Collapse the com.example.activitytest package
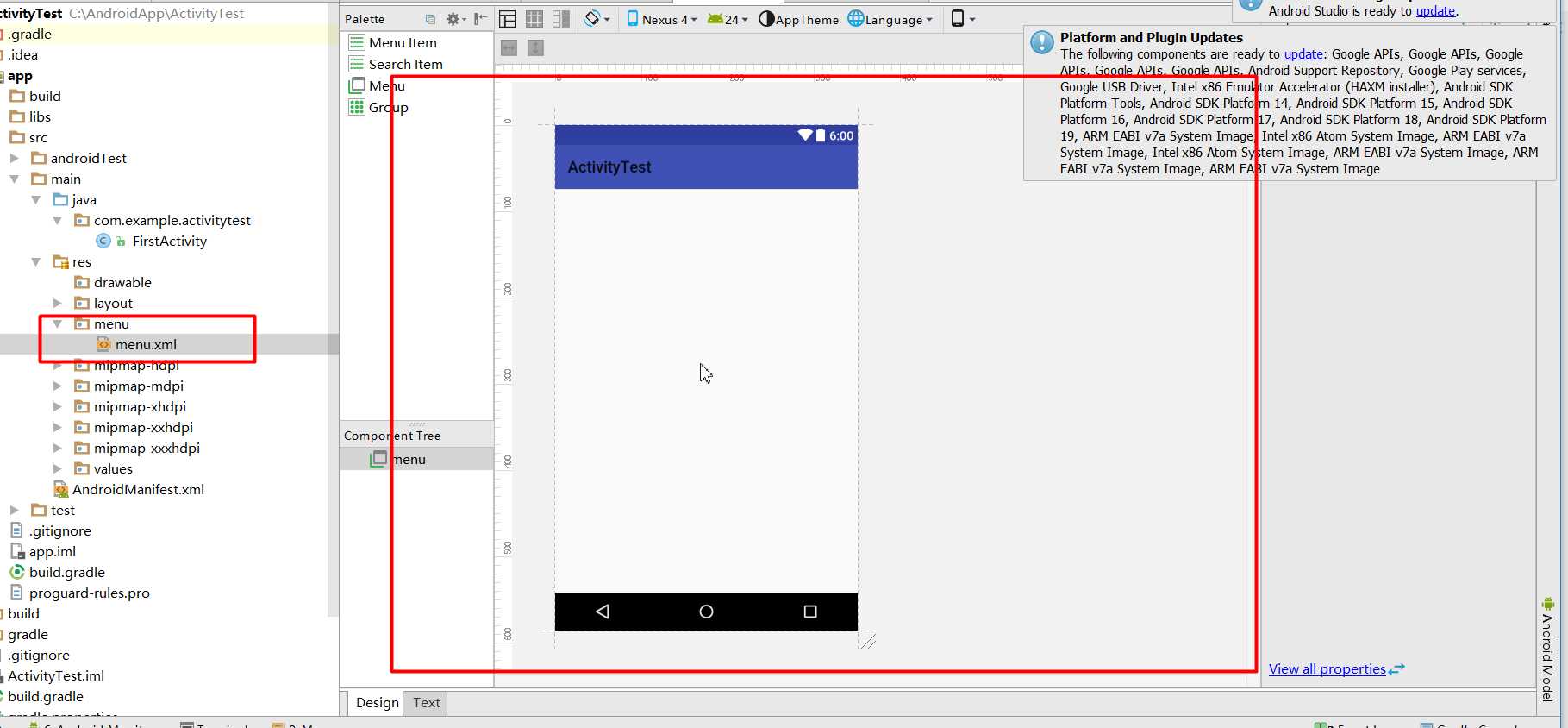Screen dimensions: 1568x728 coord(58,220)
